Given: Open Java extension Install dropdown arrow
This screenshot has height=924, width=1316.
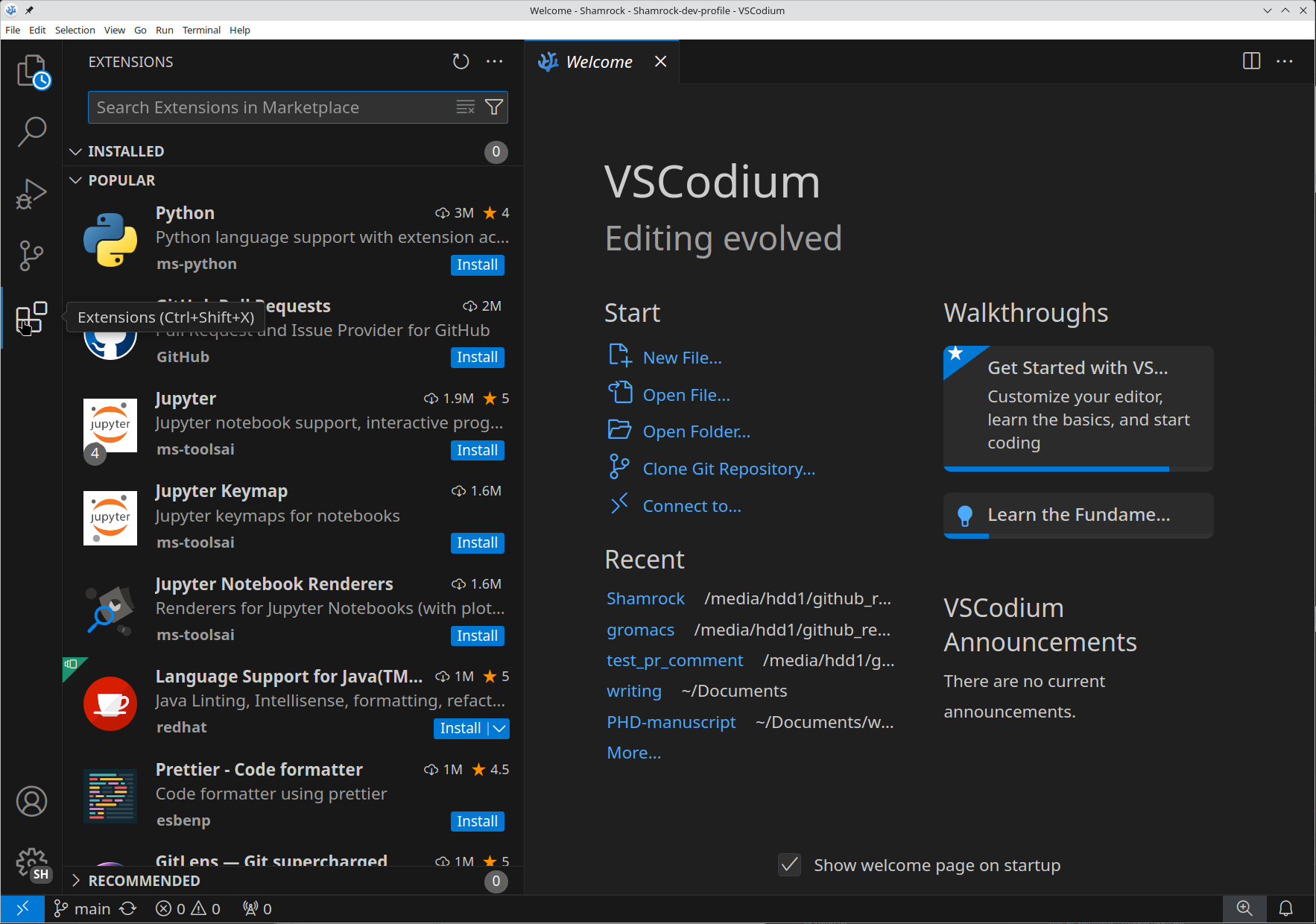Looking at the screenshot, I should (x=499, y=728).
